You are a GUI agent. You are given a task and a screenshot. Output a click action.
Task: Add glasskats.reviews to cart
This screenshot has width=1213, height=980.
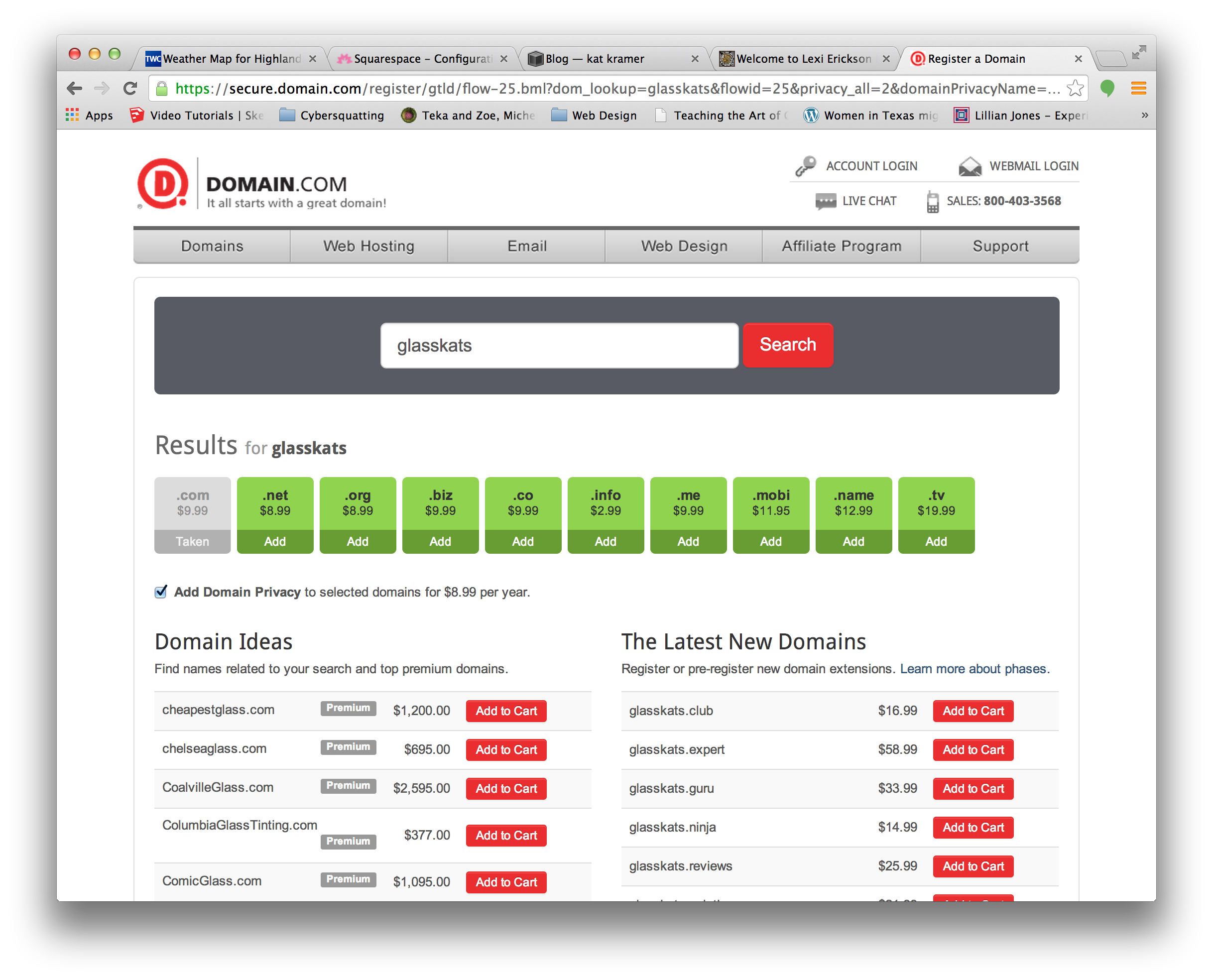click(x=973, y=866)
